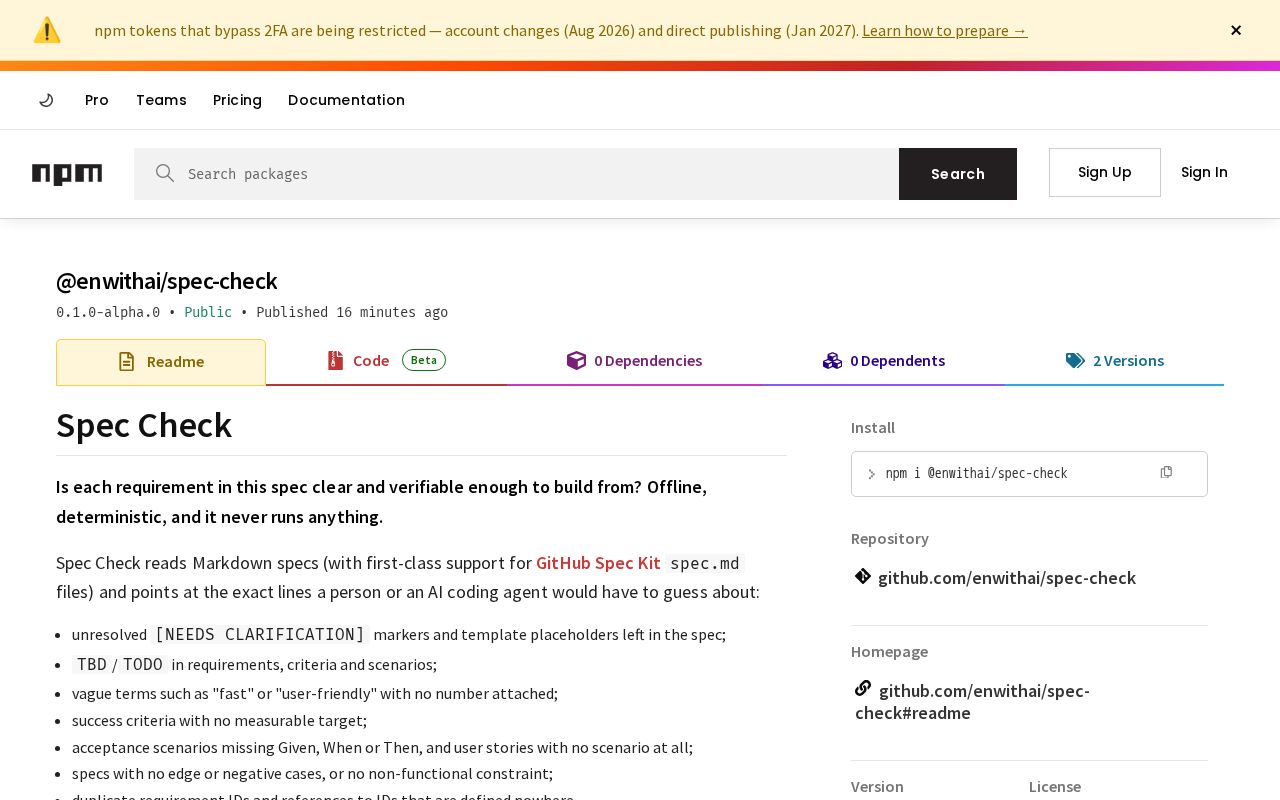Switch to the 2 Versions tab
Screen dimensions: 1280x800
(1115, 361)
